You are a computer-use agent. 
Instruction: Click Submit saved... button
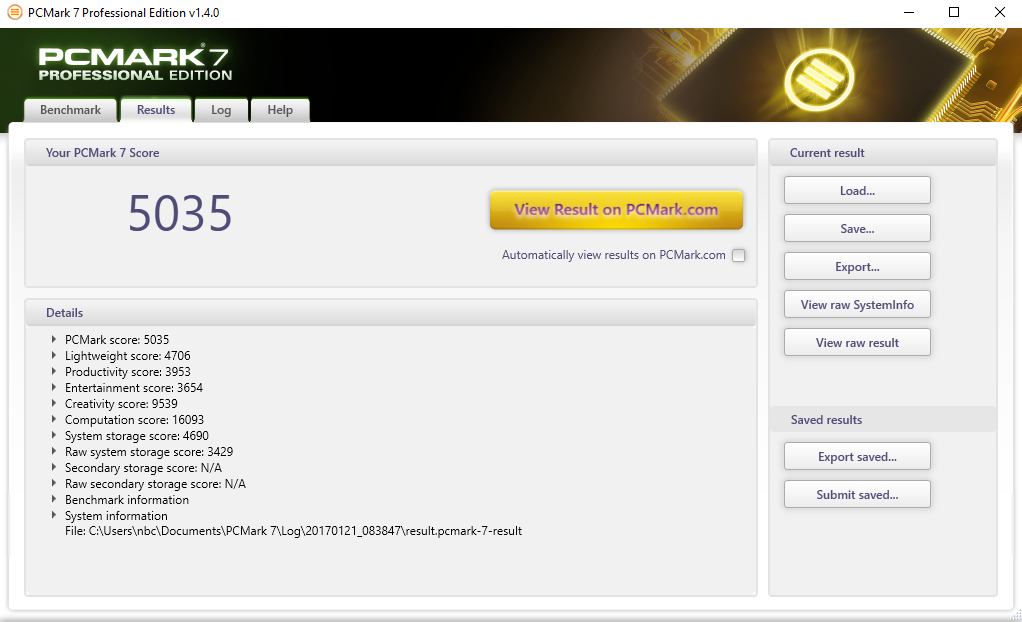pyautogui.click(x=857, y=494)
